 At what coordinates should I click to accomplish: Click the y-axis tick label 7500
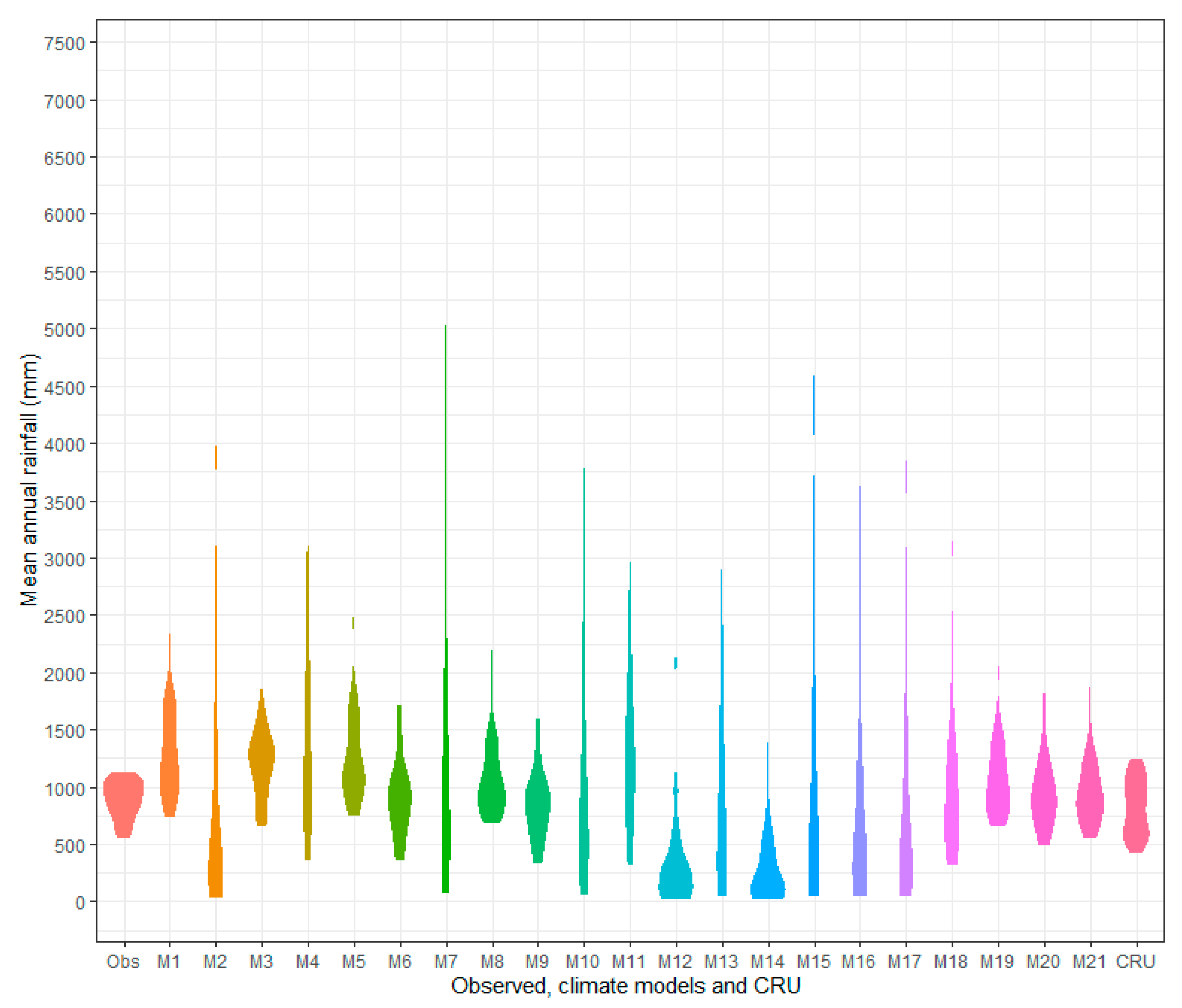(x=64, y=44)
